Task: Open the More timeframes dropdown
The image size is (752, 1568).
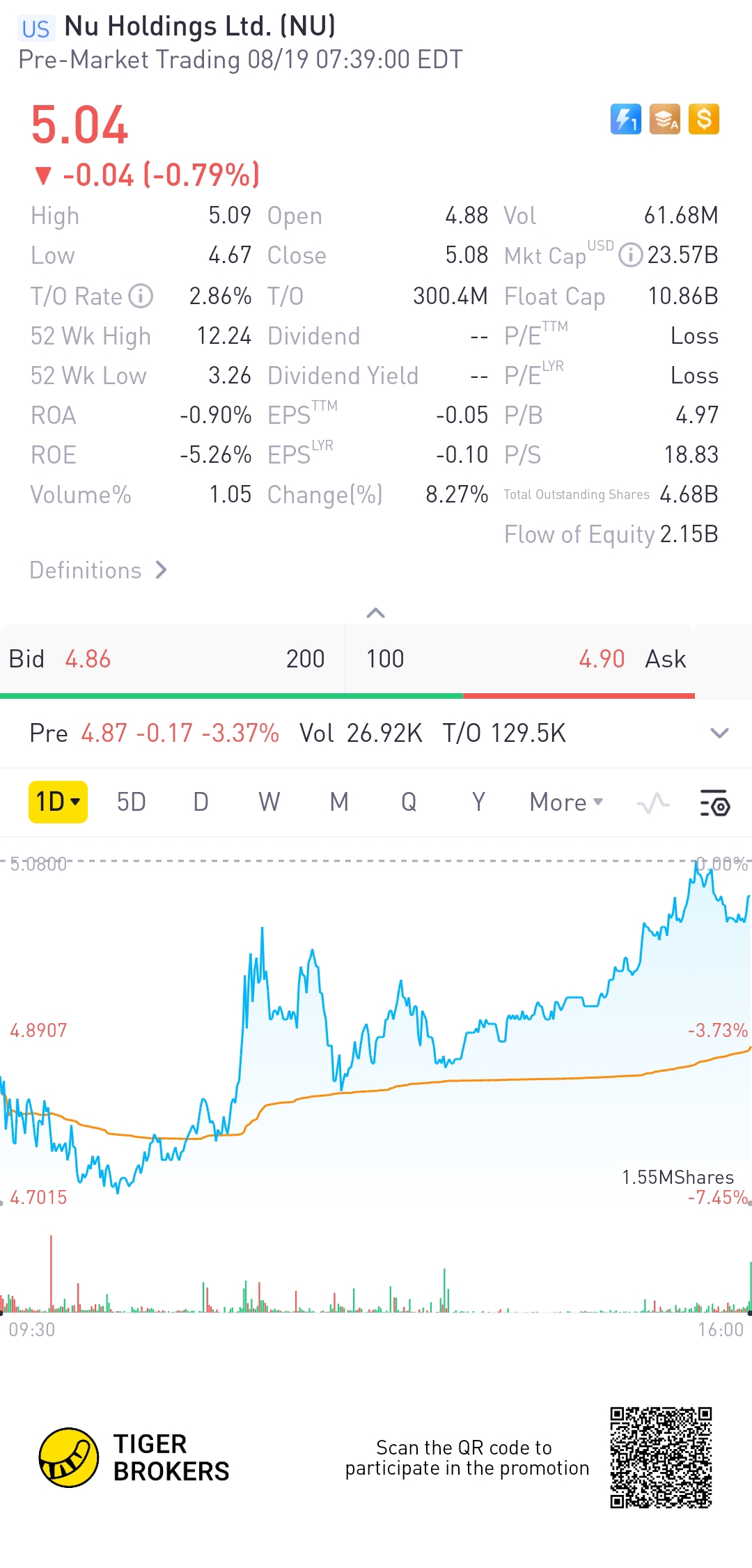Action: (x=565, y=802)
